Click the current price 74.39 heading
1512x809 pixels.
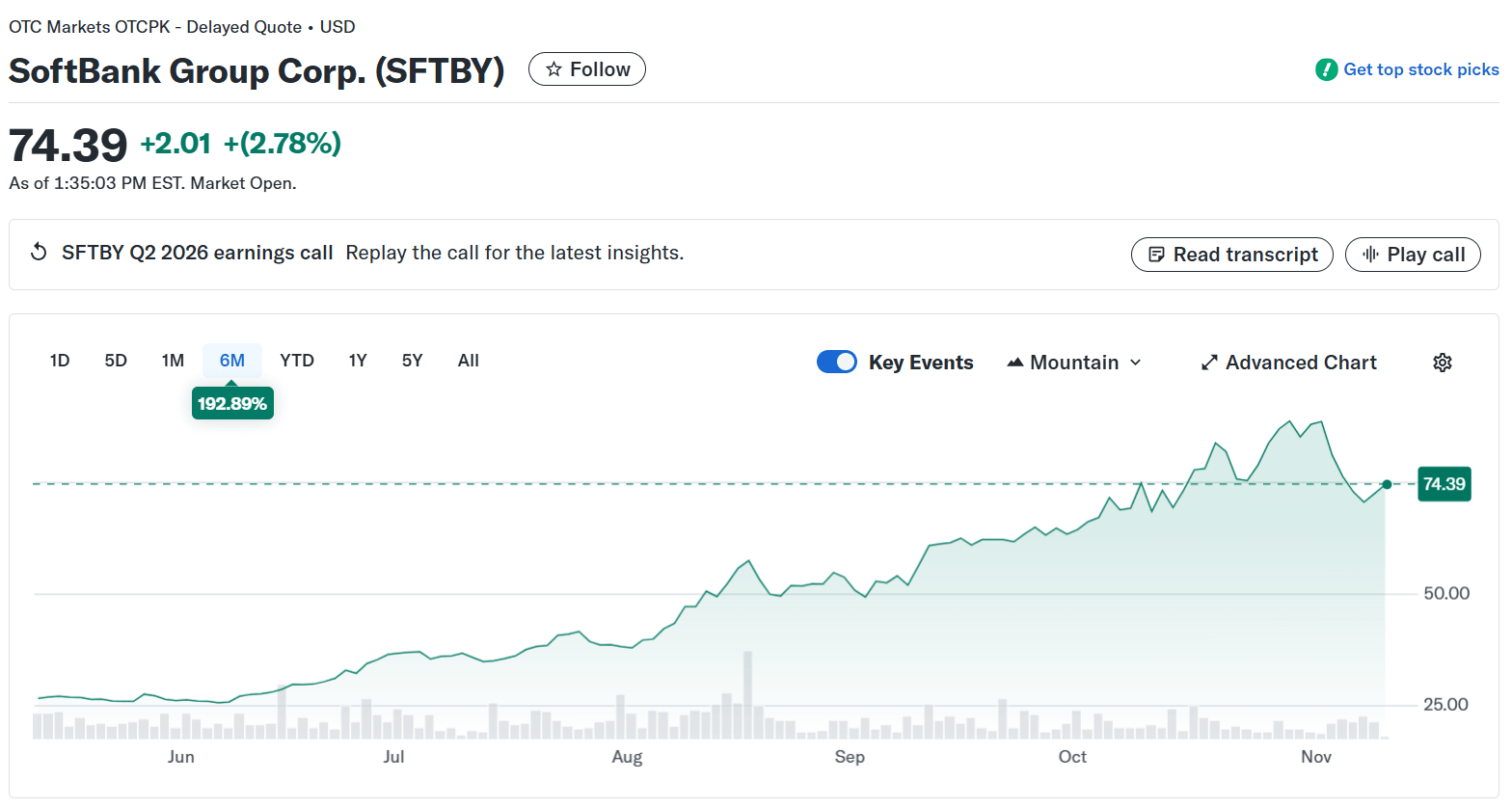click(67, 146)
